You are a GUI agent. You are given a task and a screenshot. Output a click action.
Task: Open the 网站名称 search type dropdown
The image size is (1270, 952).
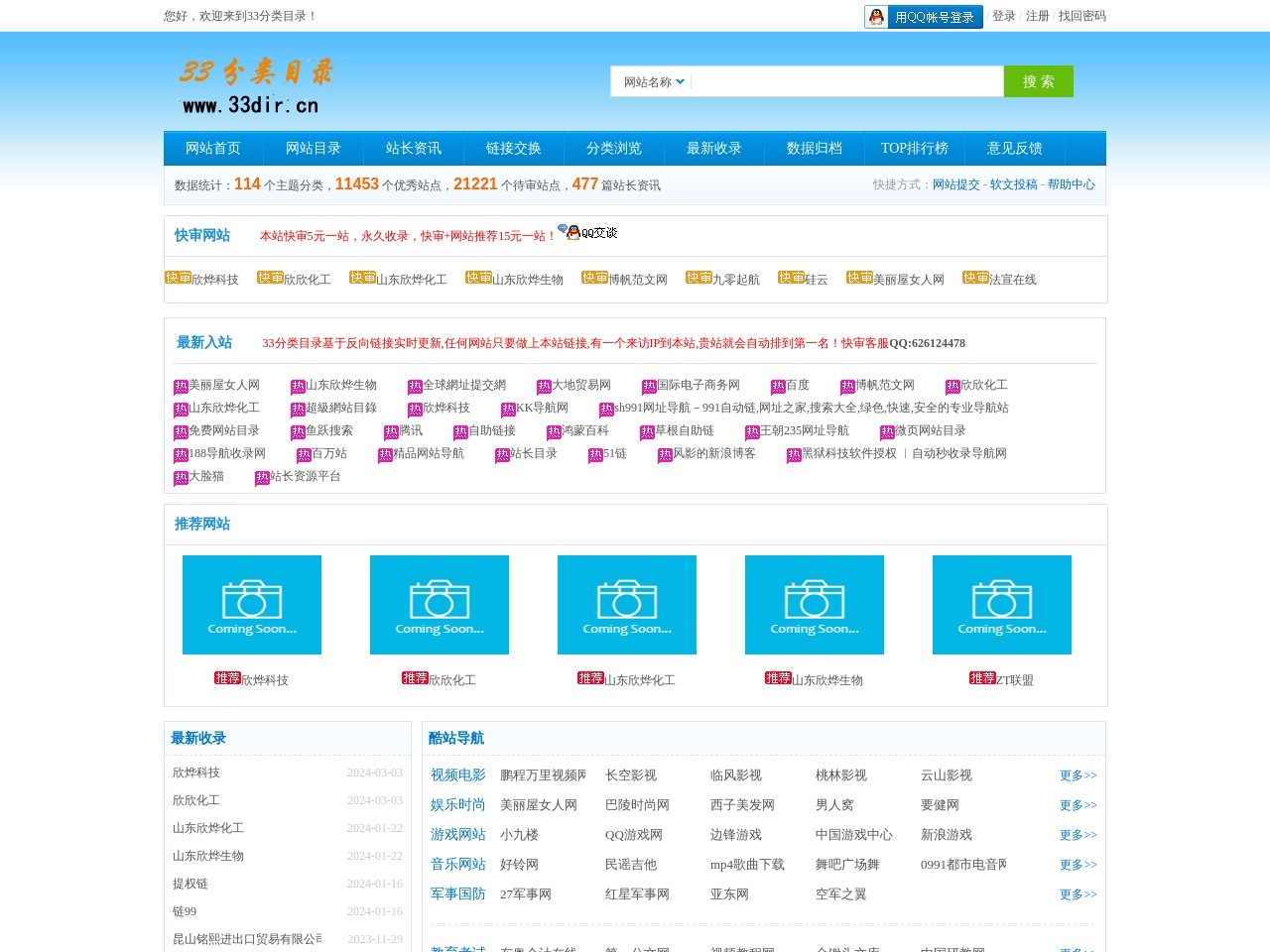[654, 82]
